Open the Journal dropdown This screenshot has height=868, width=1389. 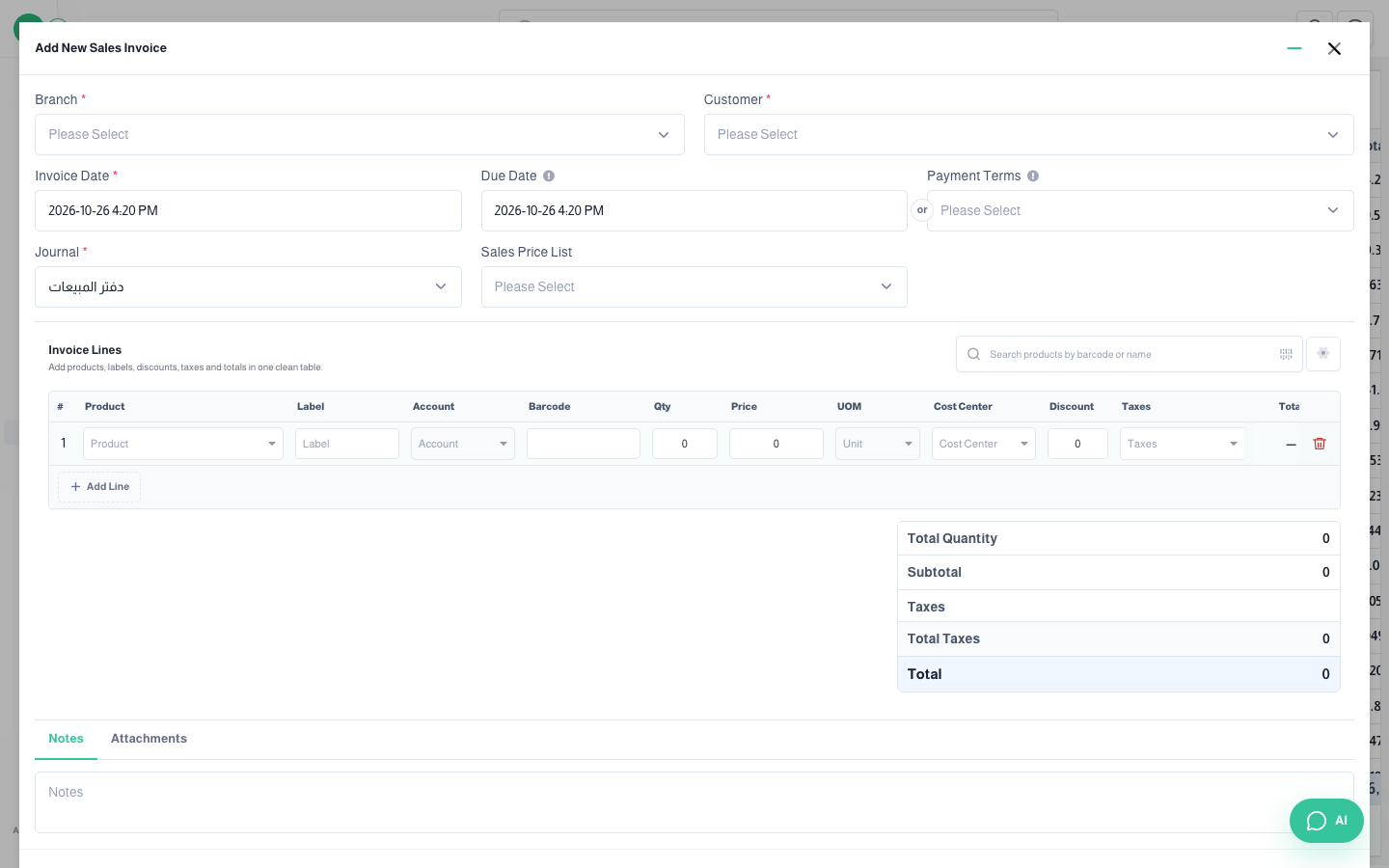point(248,287)
